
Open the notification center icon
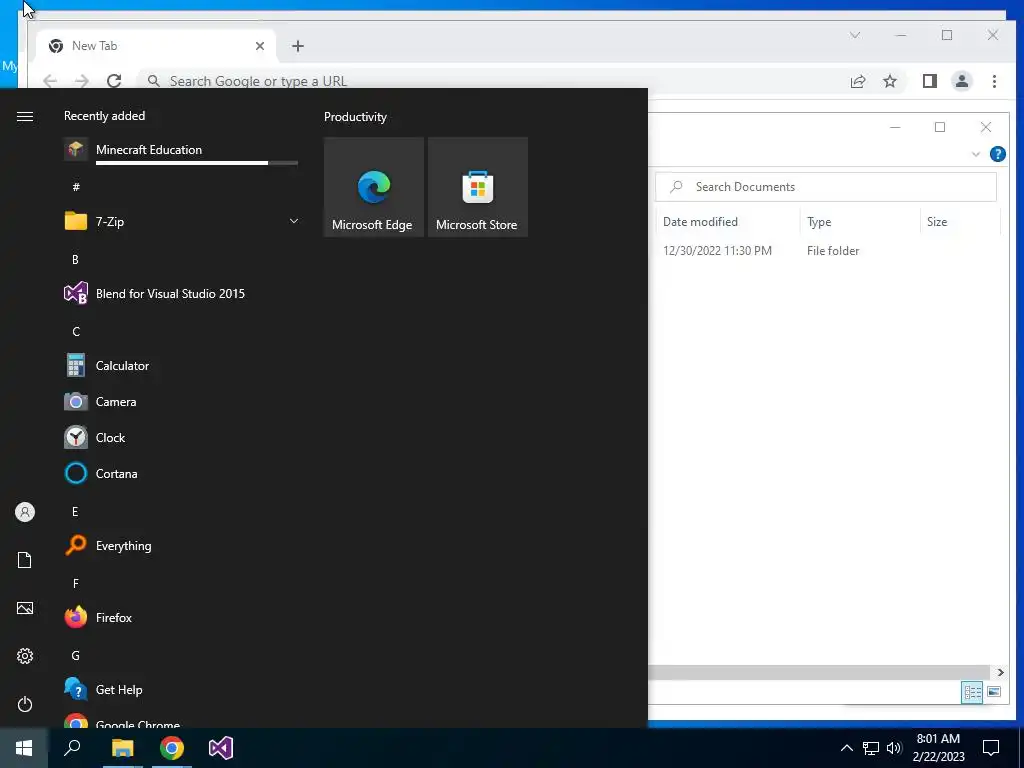pos(991,748)
